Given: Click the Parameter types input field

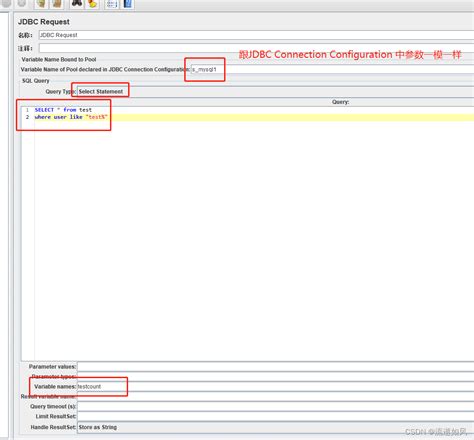Looking at the screenshot, I should (x=275, y=377).
